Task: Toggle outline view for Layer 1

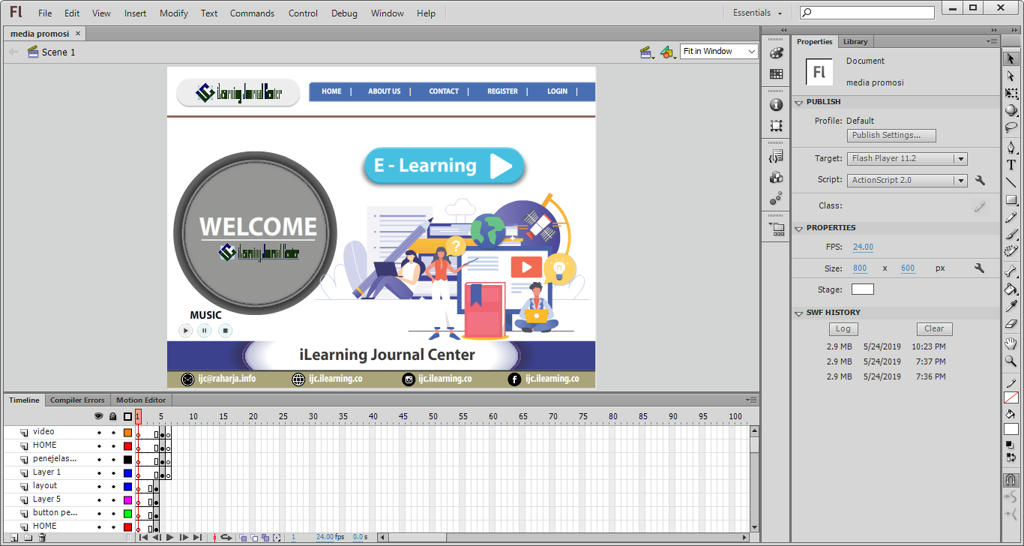Action: click(128, 473)
